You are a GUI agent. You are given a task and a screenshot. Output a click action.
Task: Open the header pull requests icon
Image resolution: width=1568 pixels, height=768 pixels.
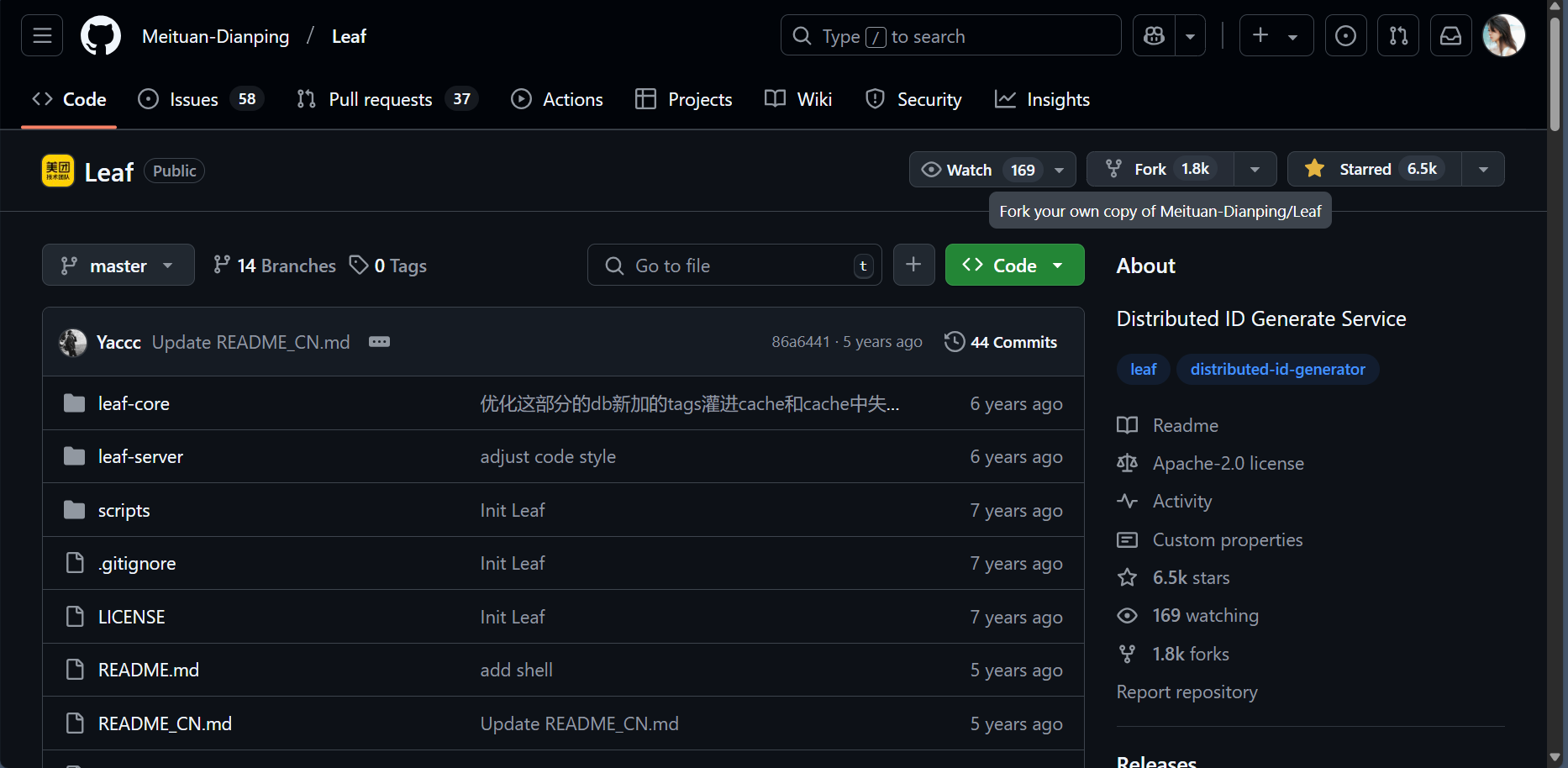(x=1398, y=35)
